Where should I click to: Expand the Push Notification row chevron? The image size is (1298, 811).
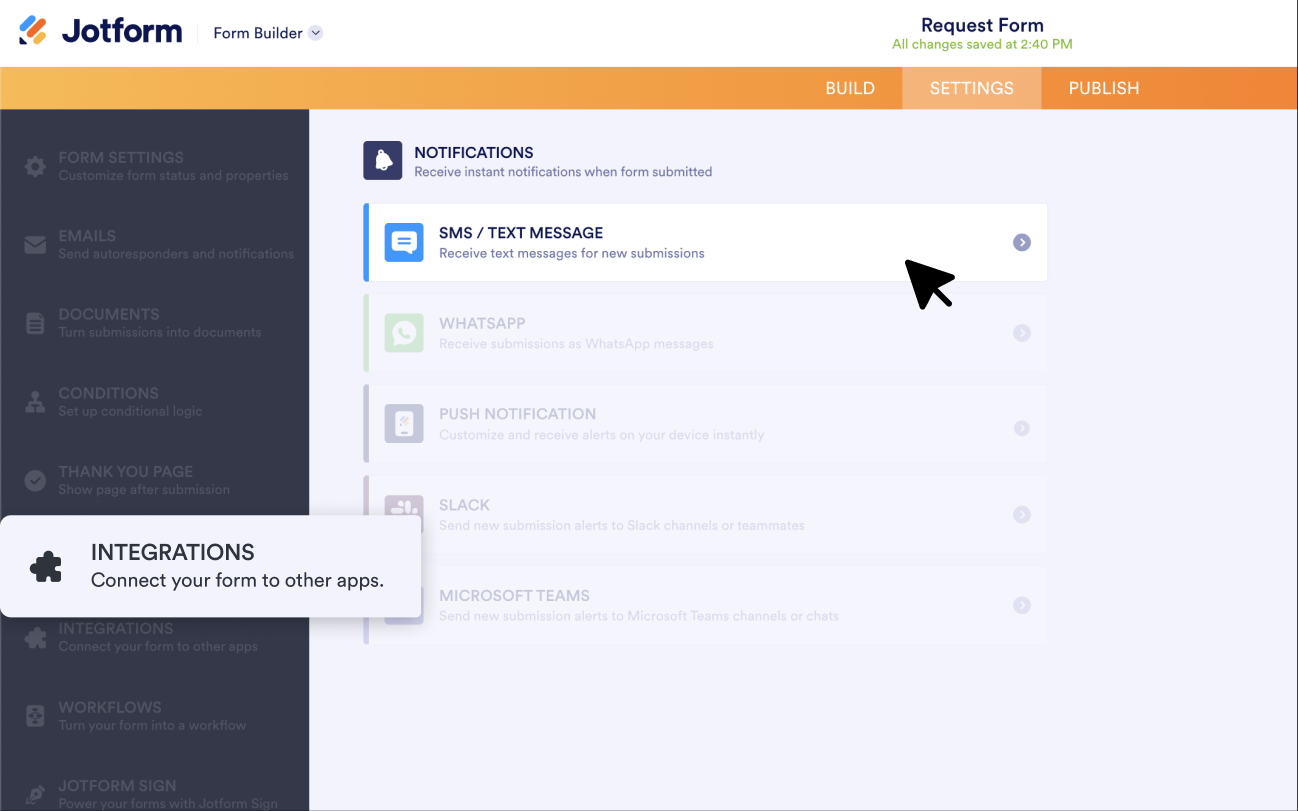pos(1021,428)
